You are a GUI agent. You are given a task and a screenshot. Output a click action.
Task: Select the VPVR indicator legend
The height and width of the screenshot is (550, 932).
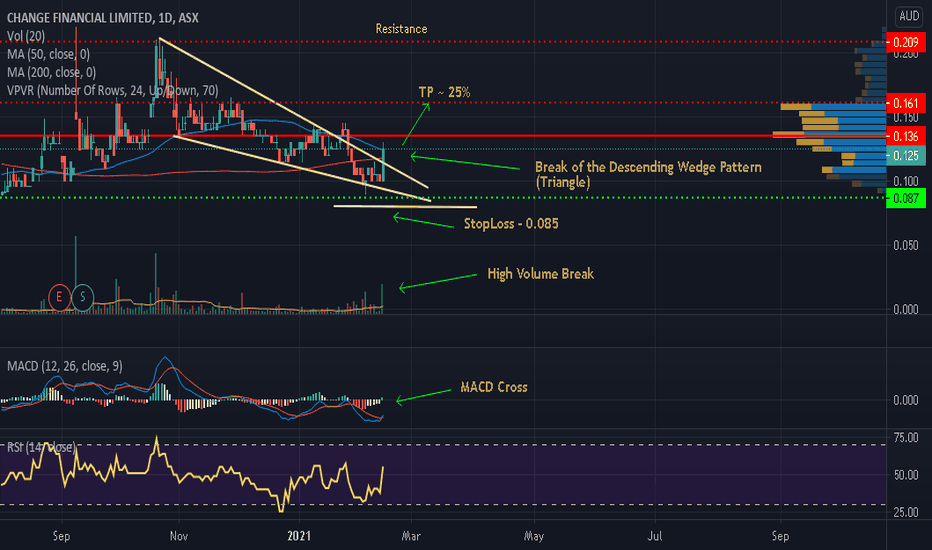[x=112, y=90]
